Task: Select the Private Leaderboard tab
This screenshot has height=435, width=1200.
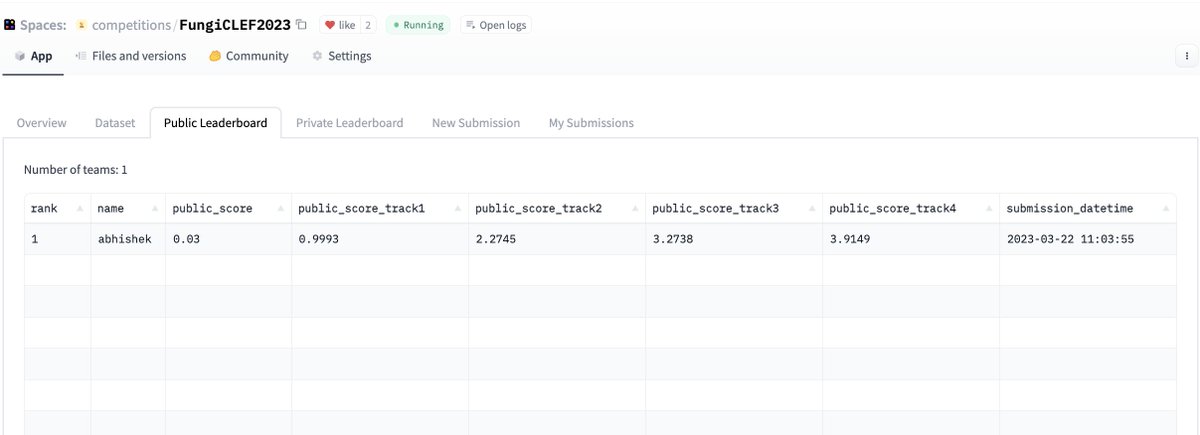Action: coord(350,123)
